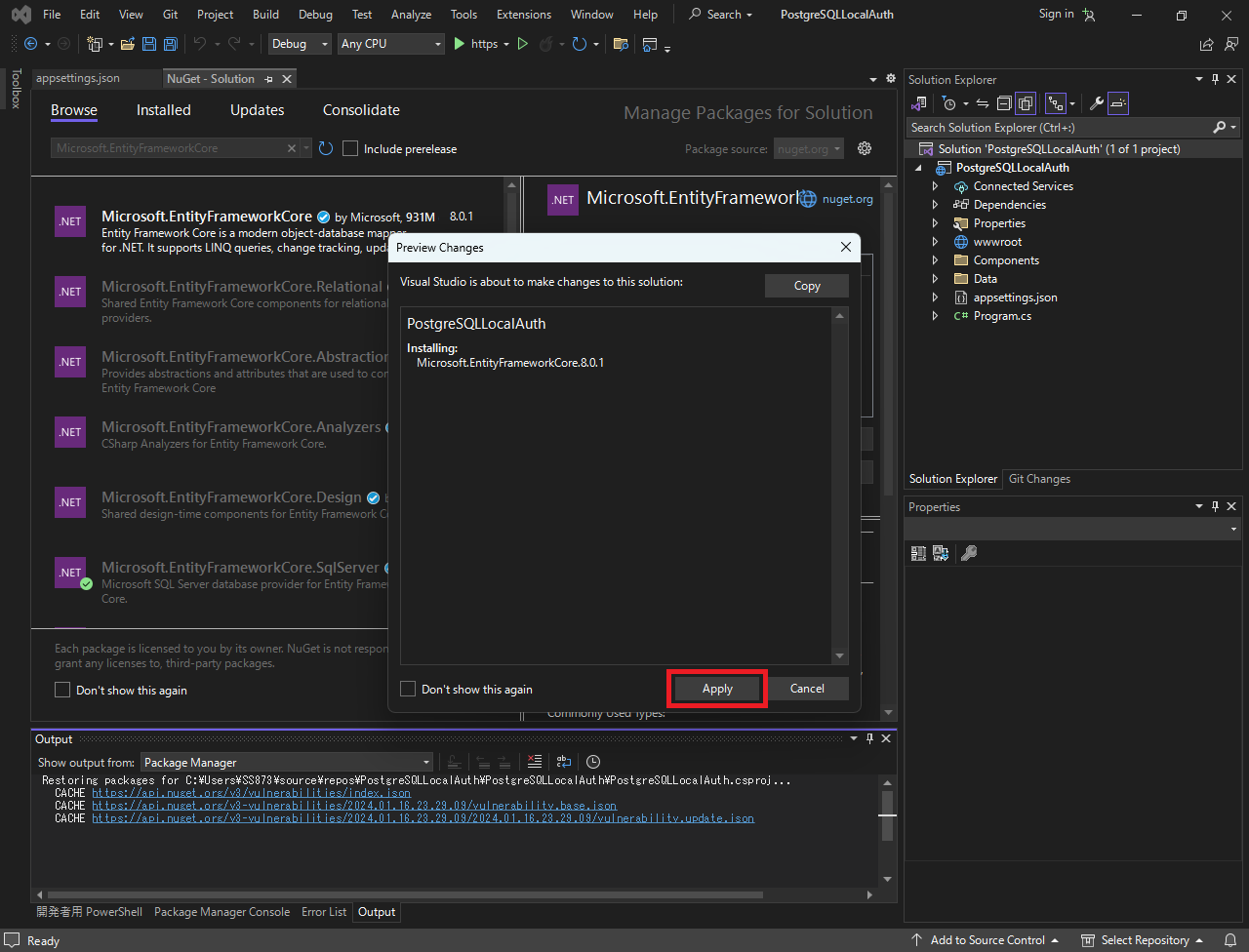Open the Git menu
Image resolution: width=1249 pixels, height=952 pixels.
(x=170, y=14)
